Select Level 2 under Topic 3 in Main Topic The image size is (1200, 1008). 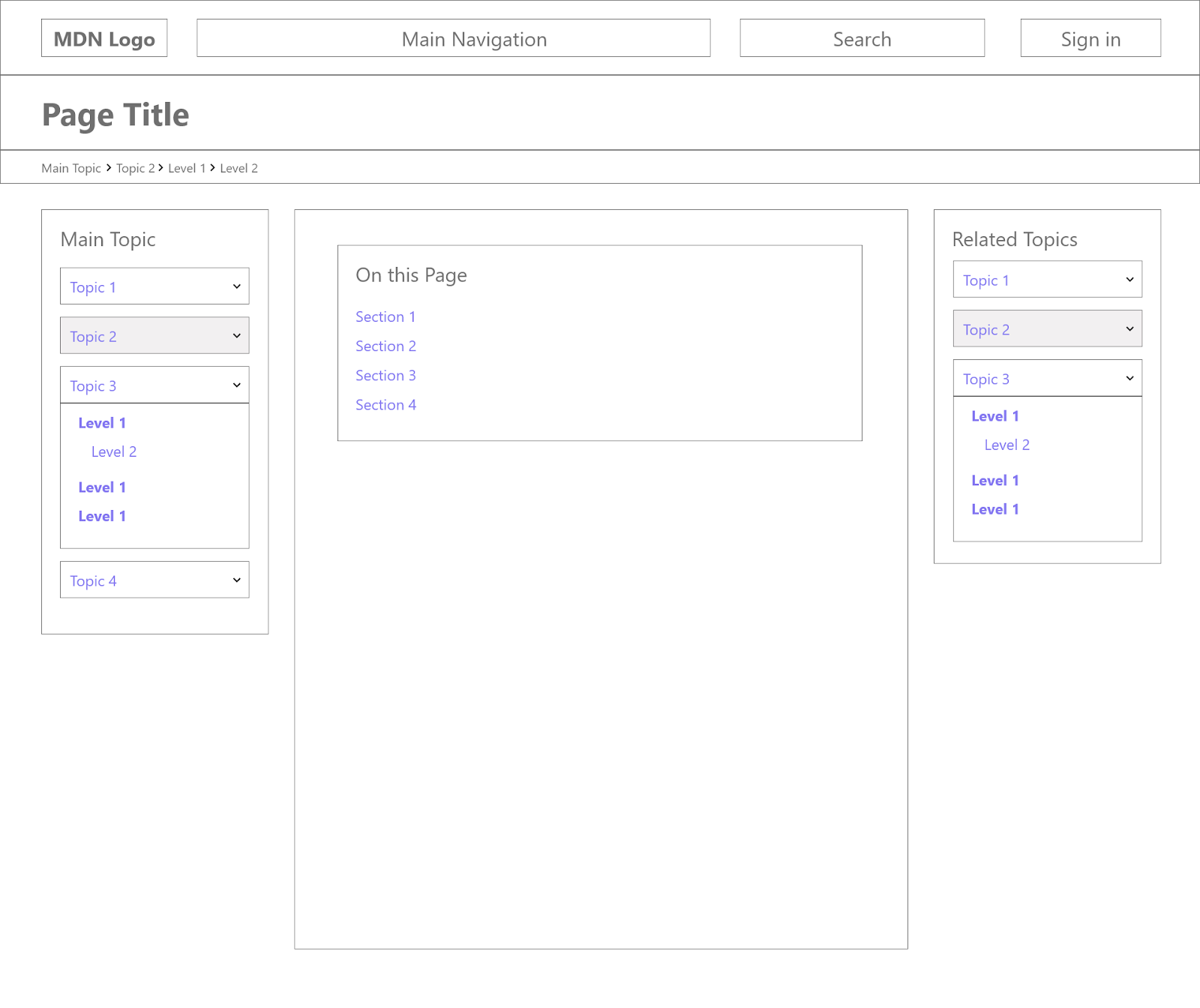[x=113, y=451]
